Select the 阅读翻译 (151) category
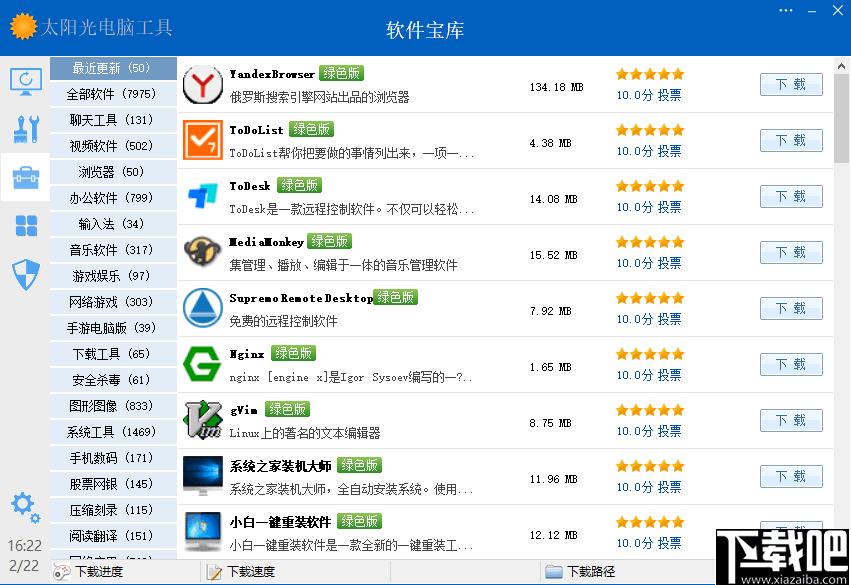 [113, 537]
